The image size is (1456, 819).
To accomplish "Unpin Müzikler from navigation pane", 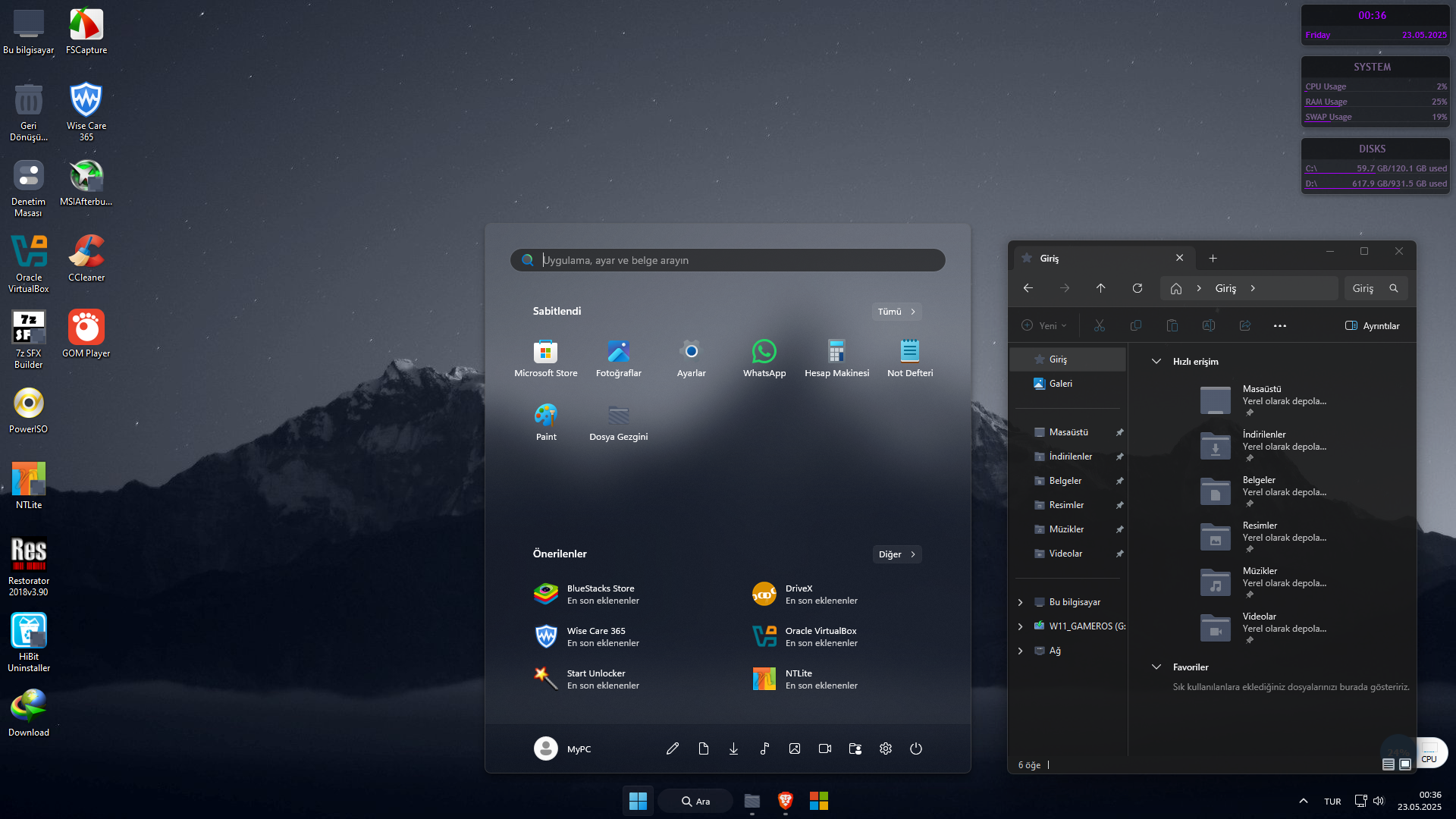I will tap(1119, 529).
